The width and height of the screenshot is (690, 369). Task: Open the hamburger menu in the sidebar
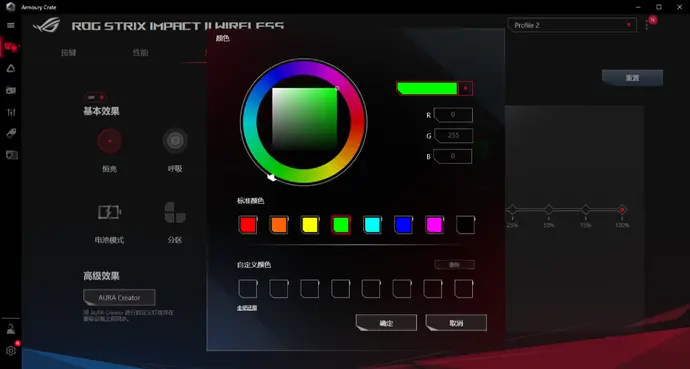[x=11, y=26]
